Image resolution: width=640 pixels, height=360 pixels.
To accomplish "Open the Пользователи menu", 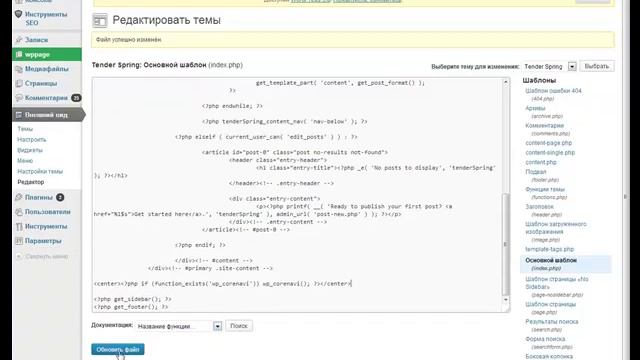I will coord(47,212).
